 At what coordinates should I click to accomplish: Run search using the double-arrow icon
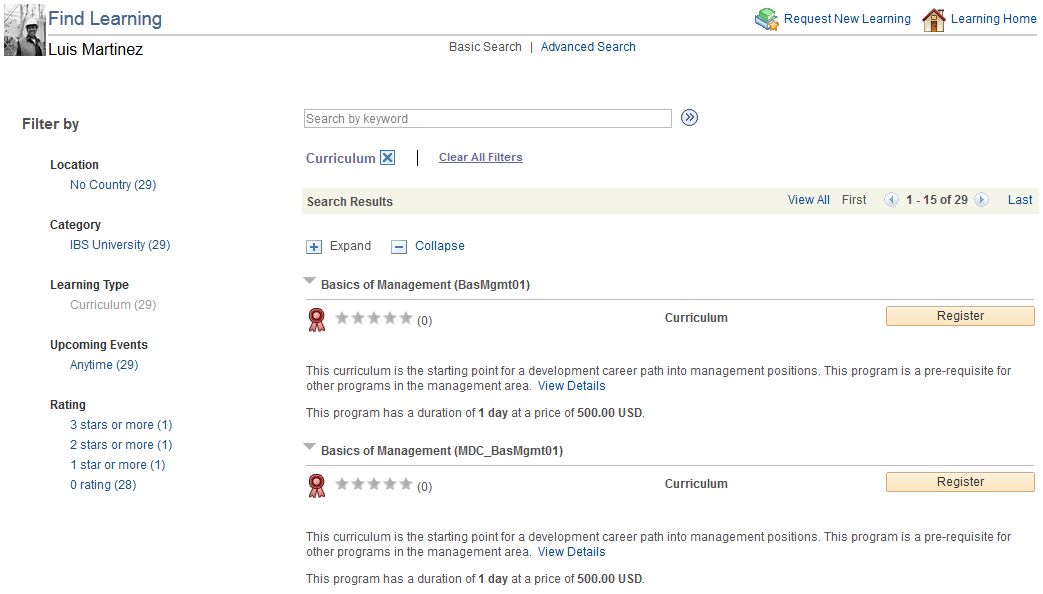point(689,117)
